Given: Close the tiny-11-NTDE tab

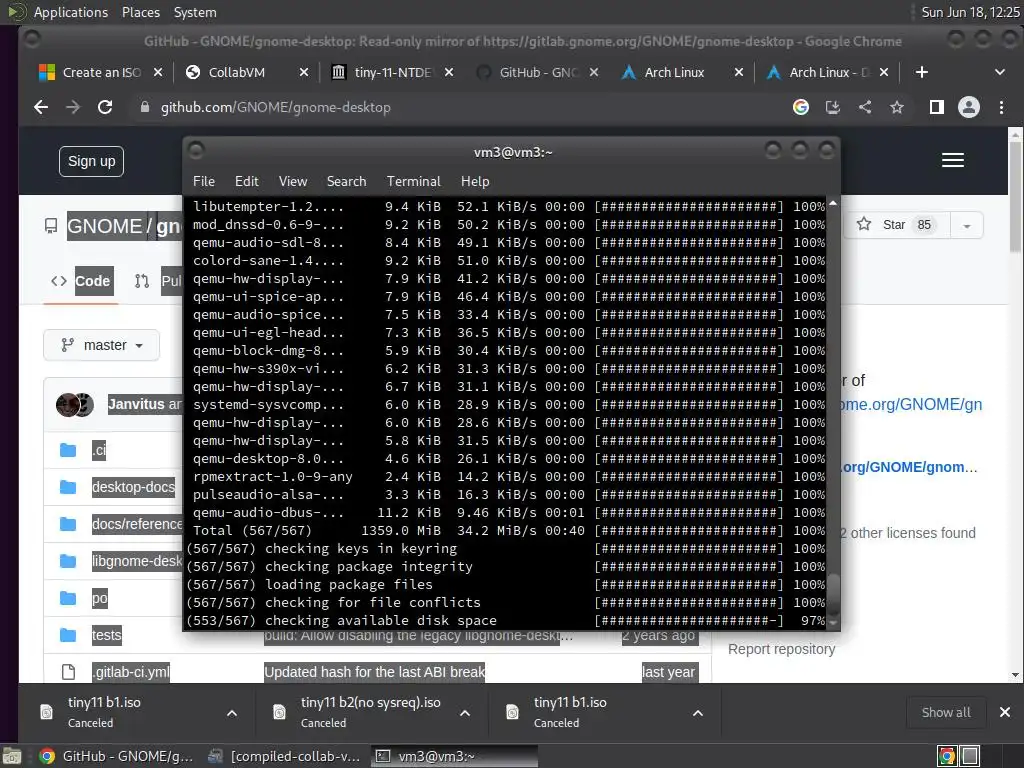Looking at the screenshot, I should (449, 72).
